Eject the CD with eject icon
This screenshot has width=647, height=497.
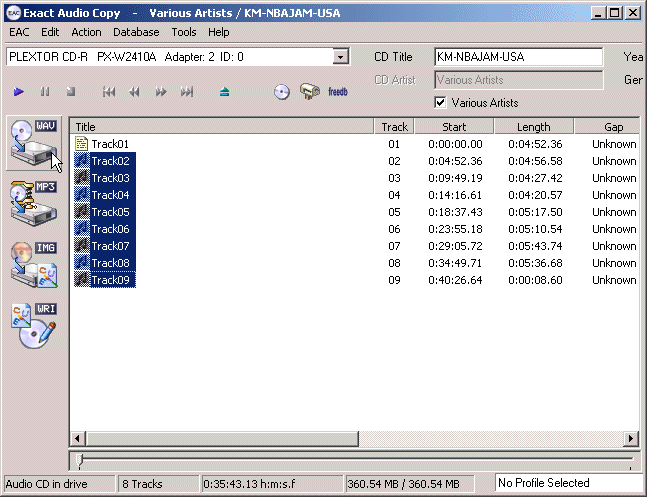pyautogui.click(x=224, y=92)
